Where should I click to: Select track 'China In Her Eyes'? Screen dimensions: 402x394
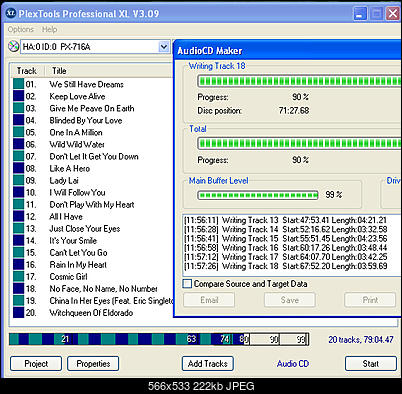111,301
